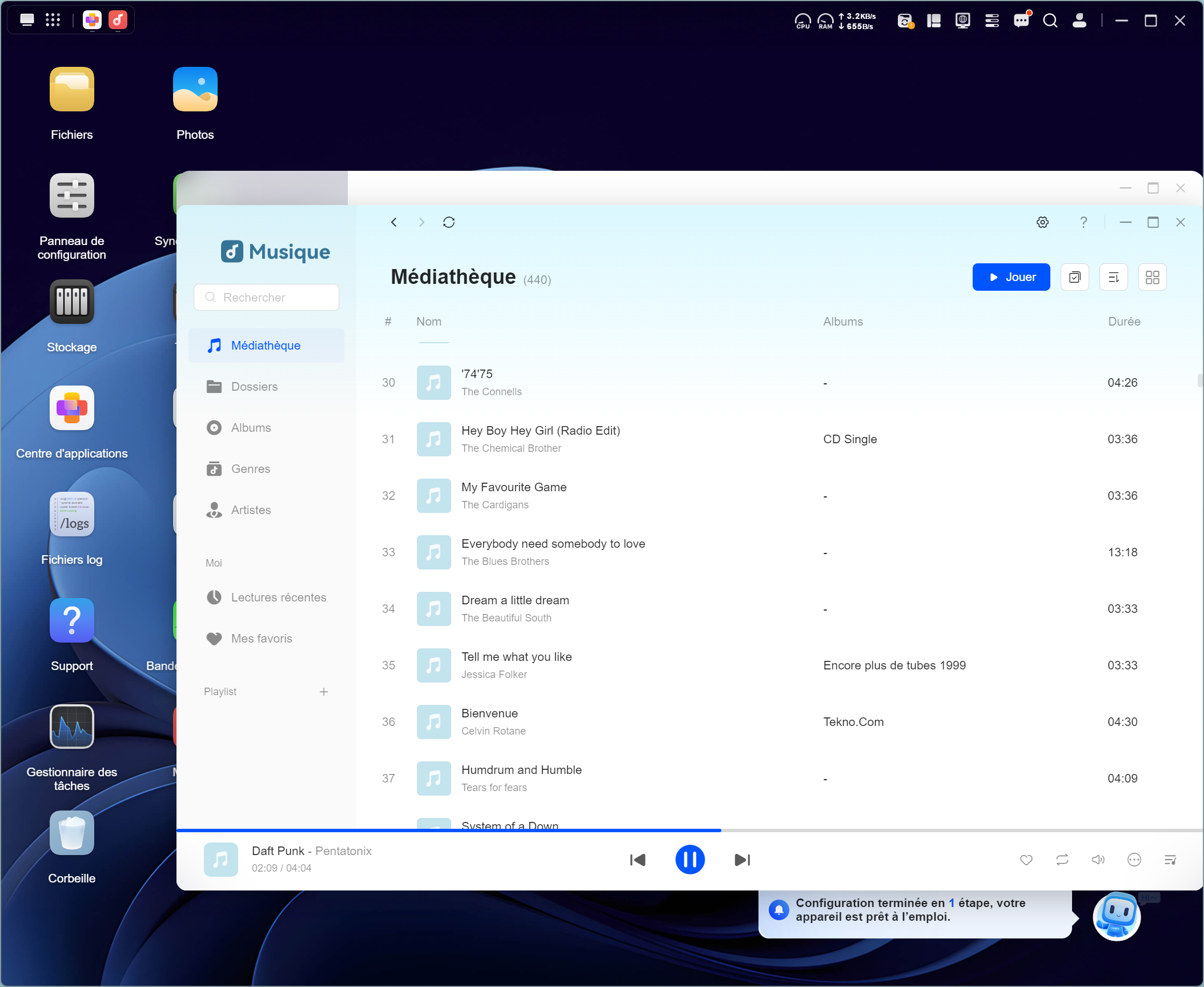This screenshot has width=1204, height=987.
Task: Click the cover thumbnail of track 31
Action: [434, 439]
